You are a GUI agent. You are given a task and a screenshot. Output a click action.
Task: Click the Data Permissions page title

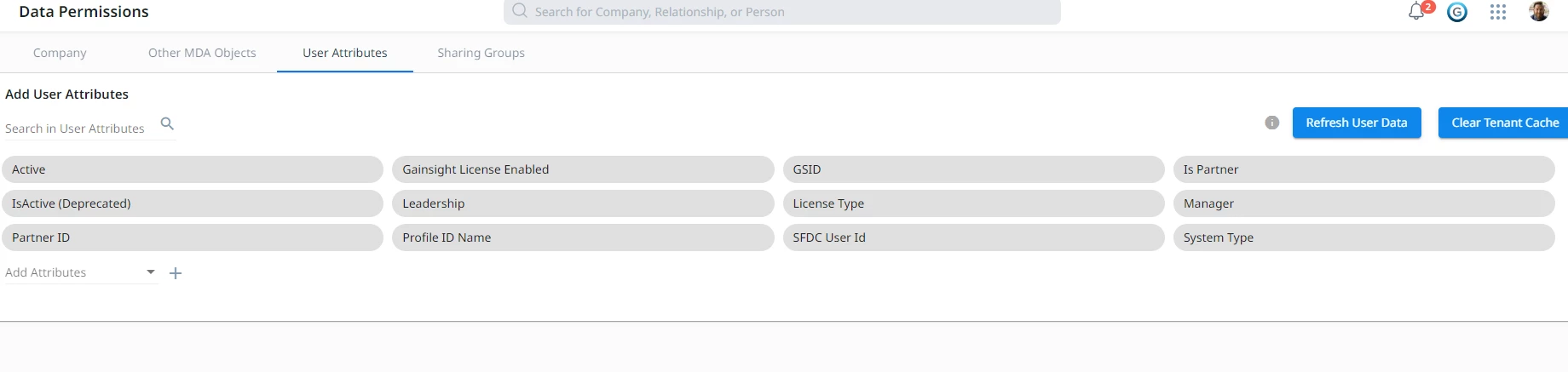point(84,12)
